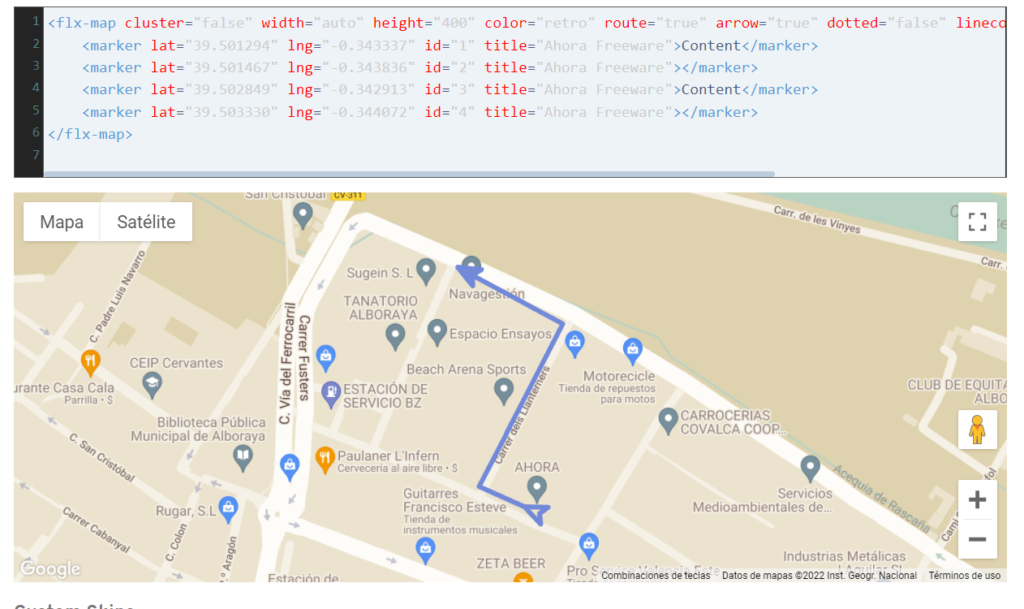
Task: Open Términos de uso link
Action: click(965, 575)
